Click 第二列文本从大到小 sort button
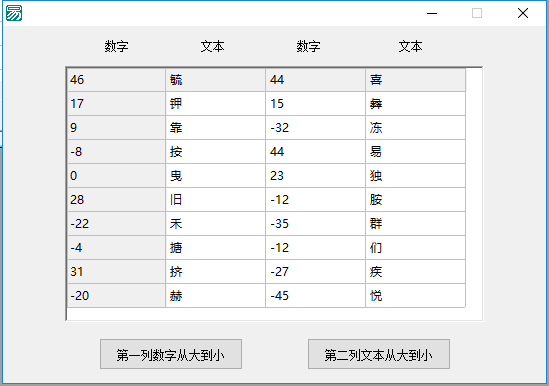This screenshot has width=549, height=386. [379, 354]
